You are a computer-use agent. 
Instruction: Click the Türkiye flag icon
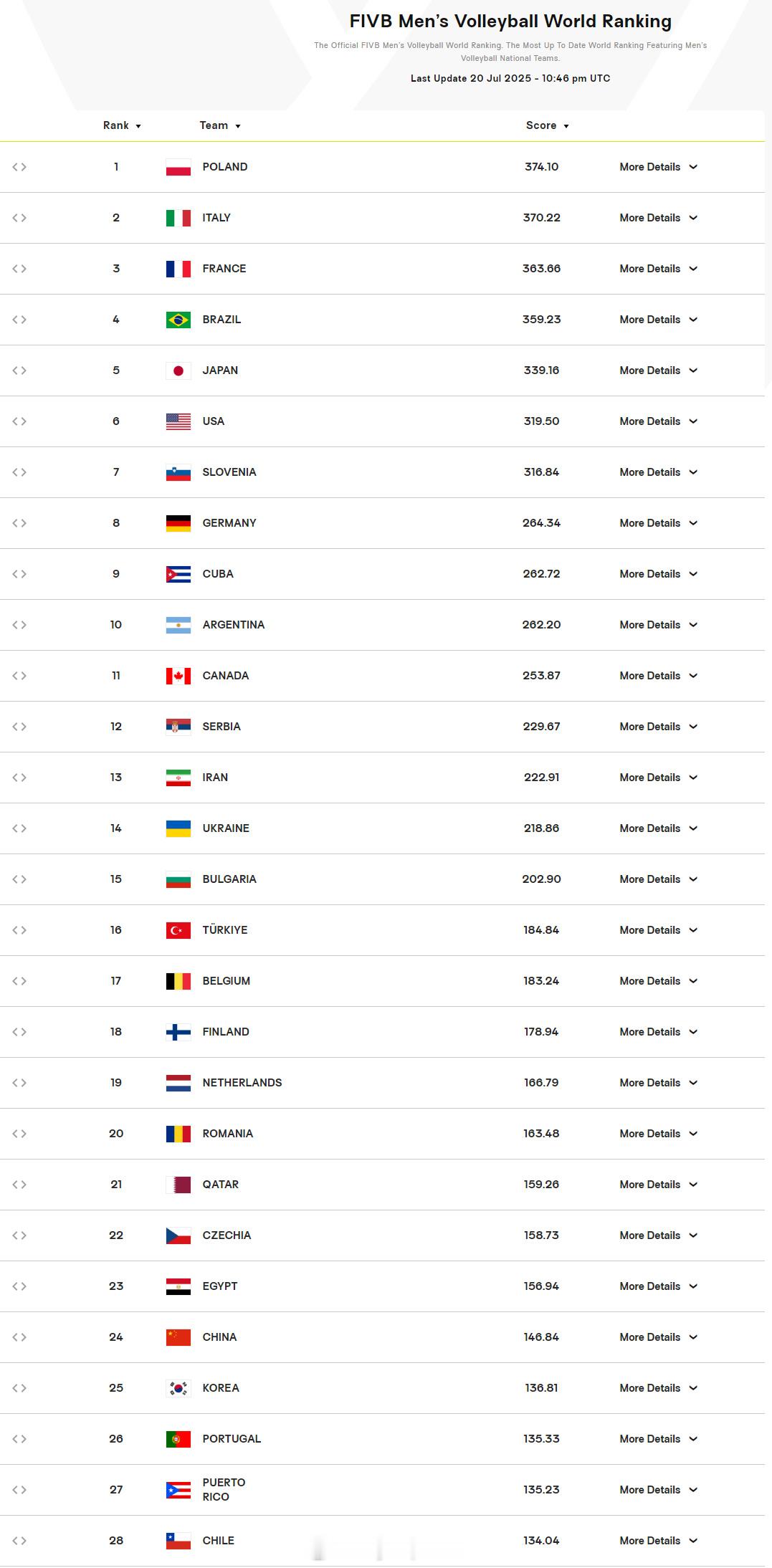178,930
